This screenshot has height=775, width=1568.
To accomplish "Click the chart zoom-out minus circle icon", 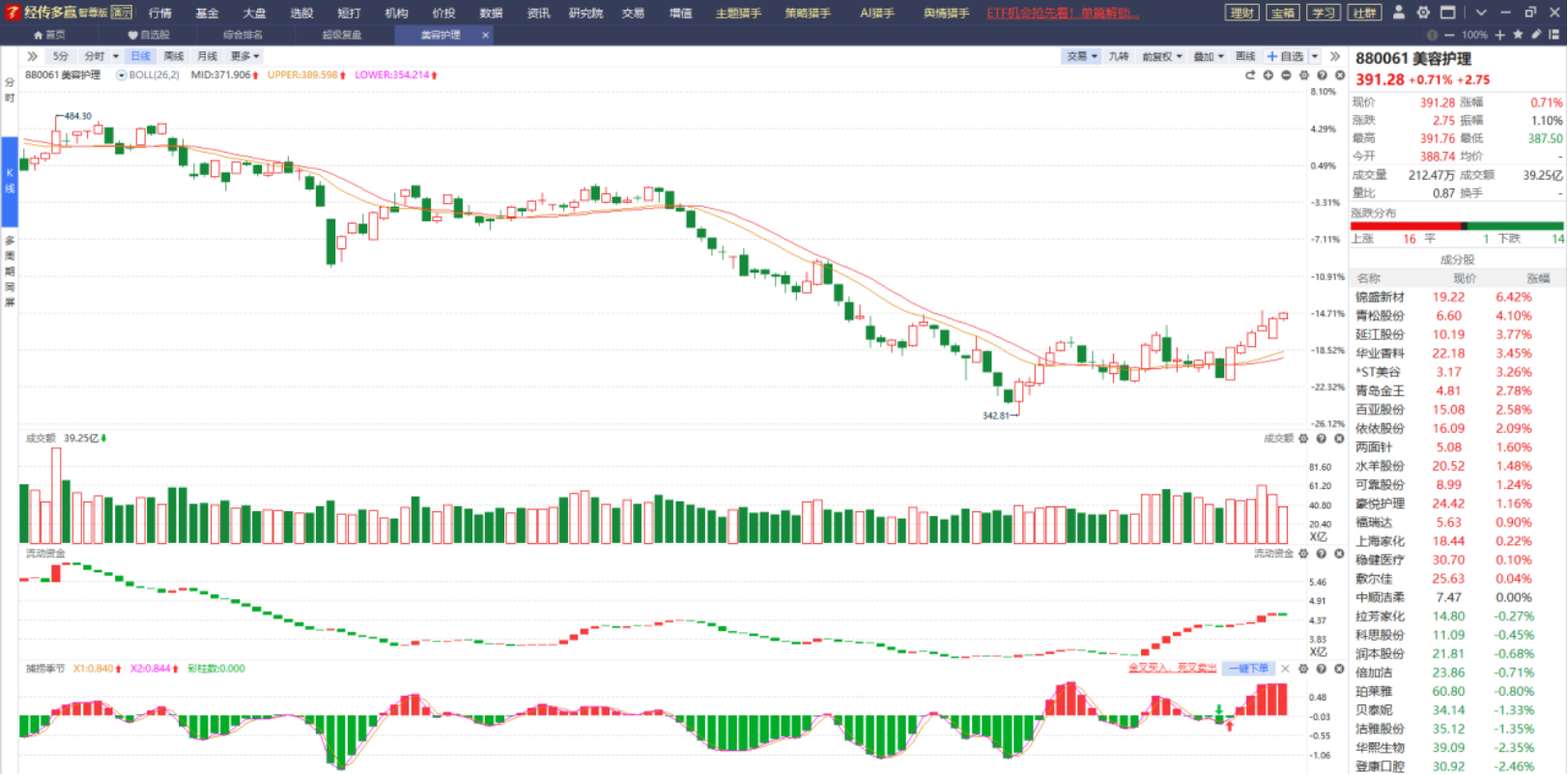I will point(1286,75).
